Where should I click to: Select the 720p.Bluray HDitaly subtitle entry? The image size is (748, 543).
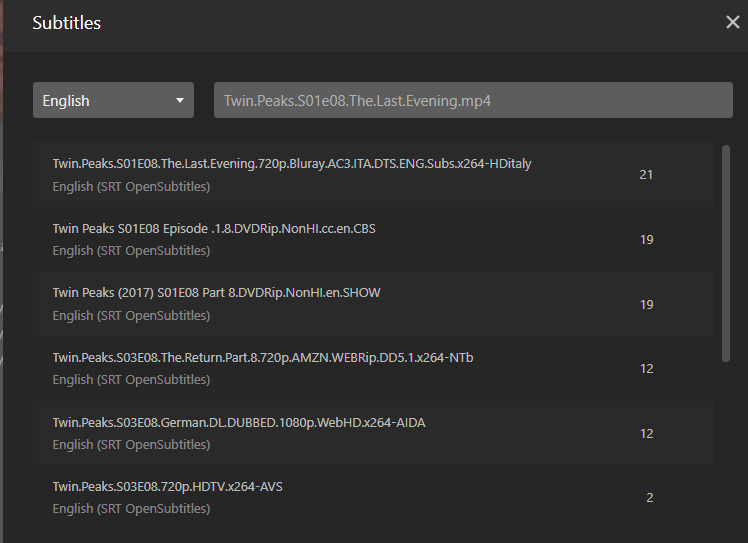374,175
